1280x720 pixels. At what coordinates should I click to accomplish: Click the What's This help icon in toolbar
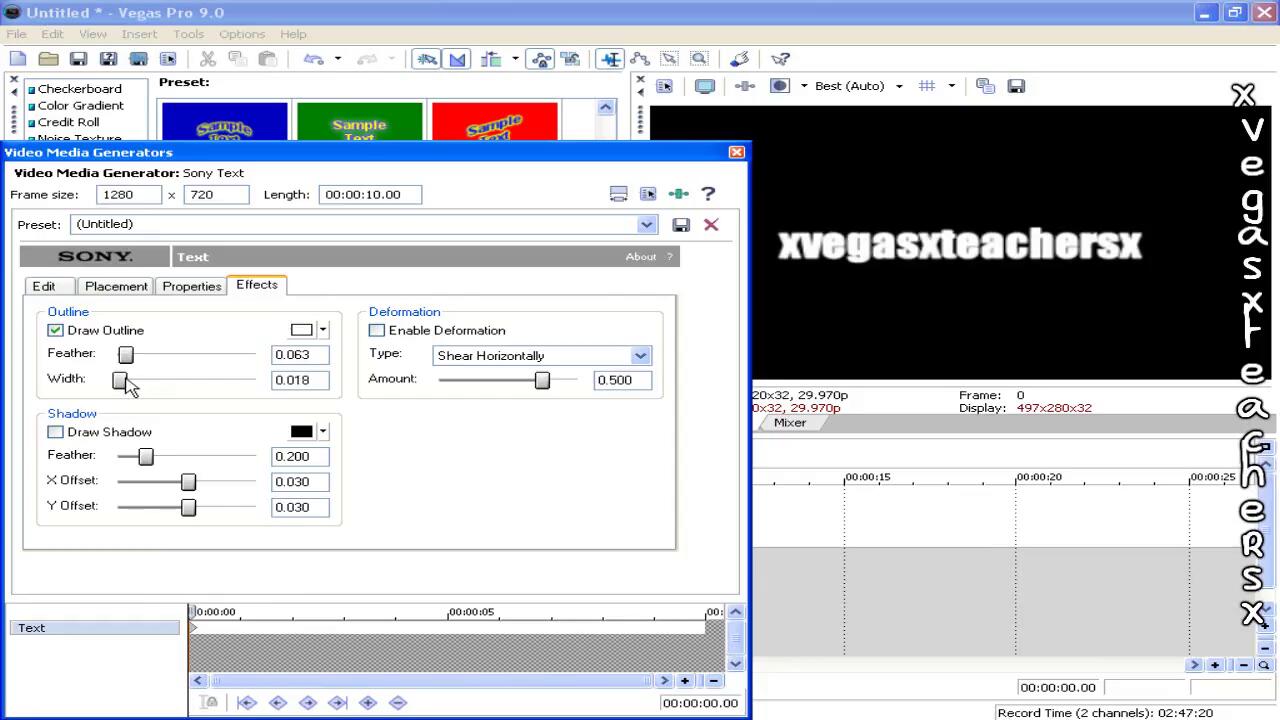click(781, 59)
